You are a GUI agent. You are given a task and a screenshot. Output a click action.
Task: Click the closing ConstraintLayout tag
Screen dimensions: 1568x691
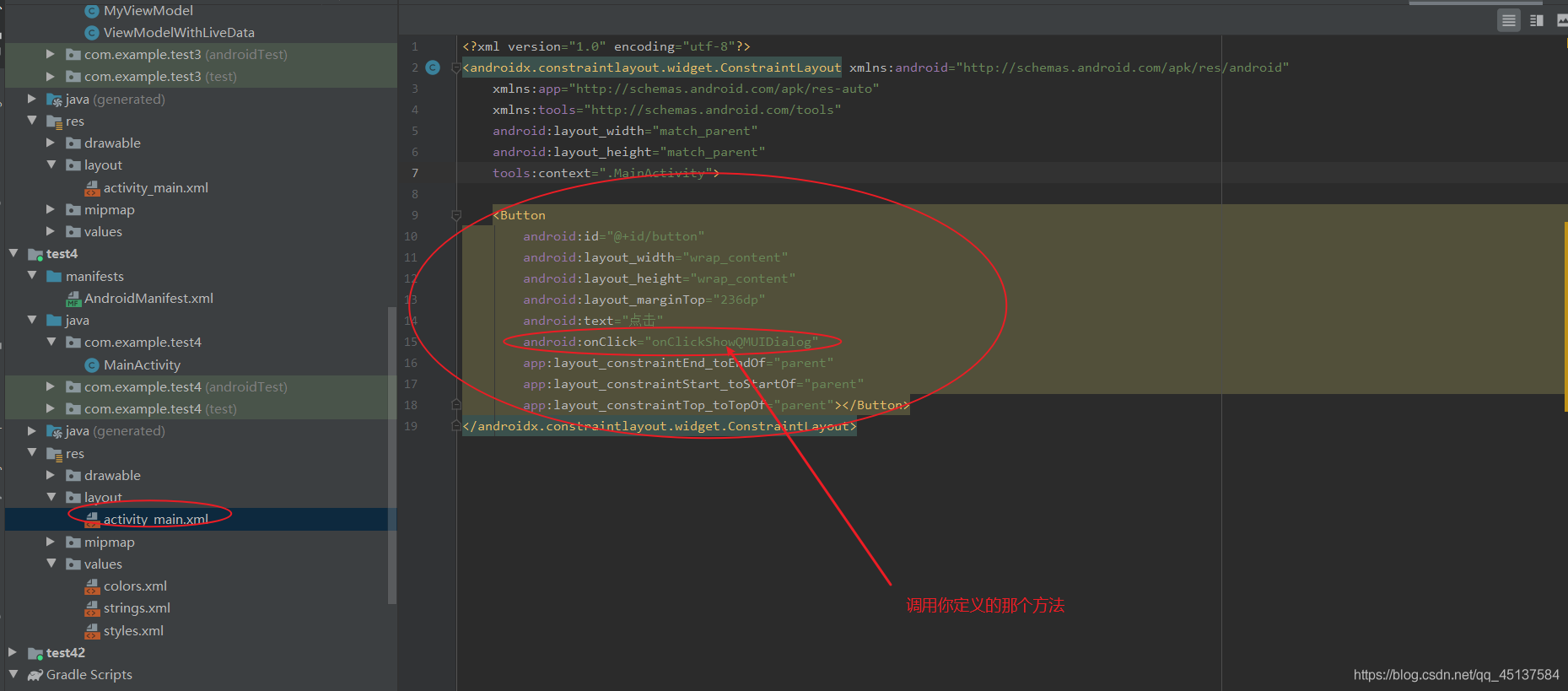(659, 426)
